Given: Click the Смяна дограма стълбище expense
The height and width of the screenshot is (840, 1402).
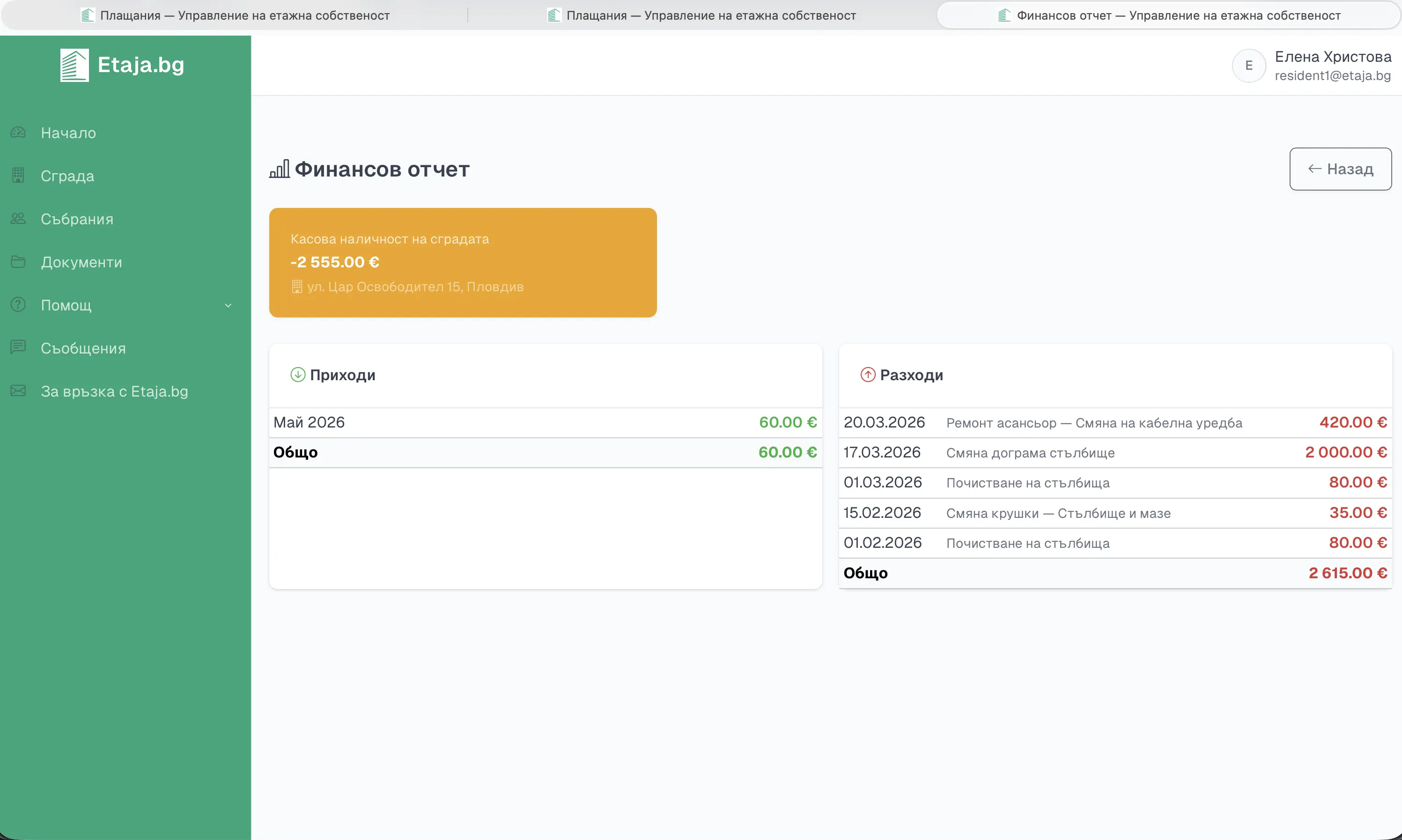Looking at the screenshot, I should click(x=1030, y=453).
